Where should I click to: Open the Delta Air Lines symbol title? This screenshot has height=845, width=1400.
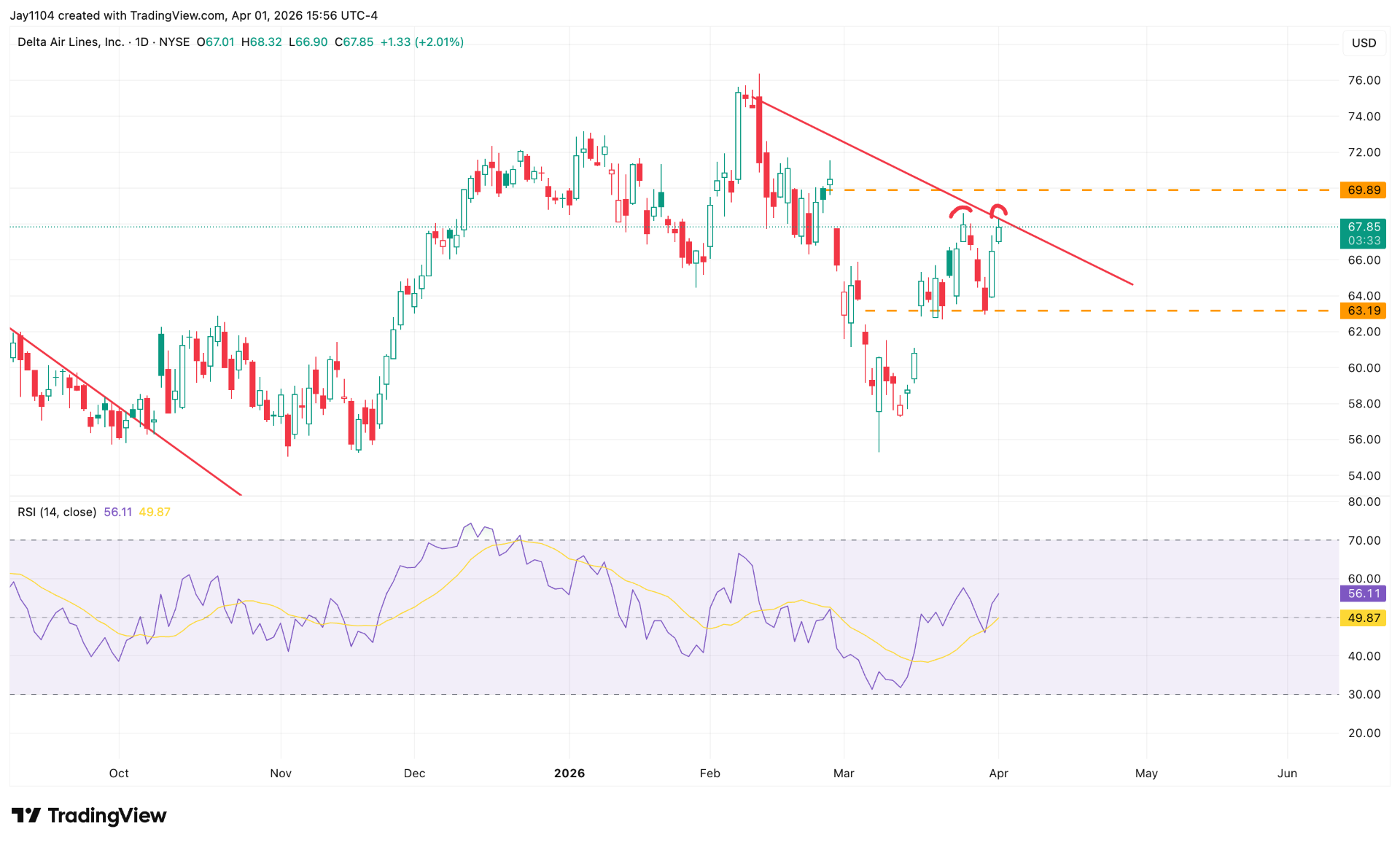pos(71,42)
